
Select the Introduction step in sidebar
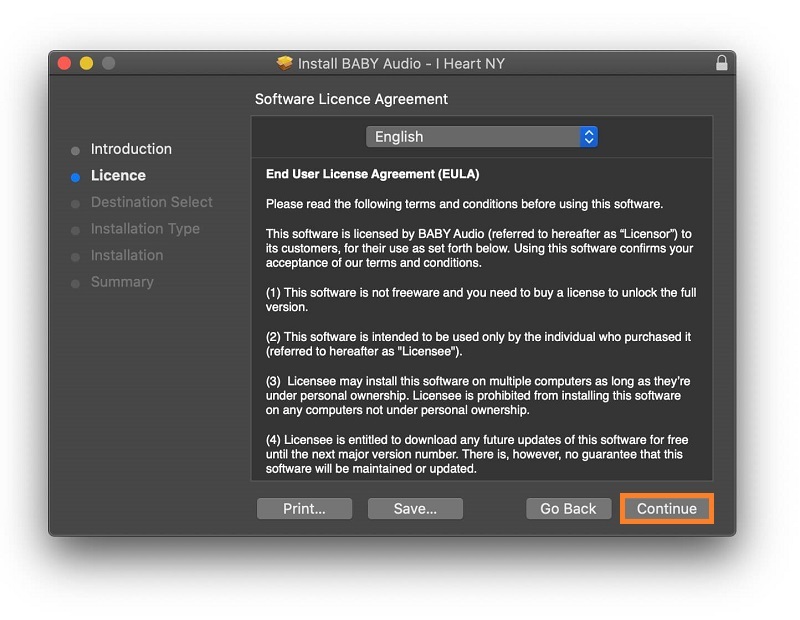pyautogui.click(x=131, y=149)
